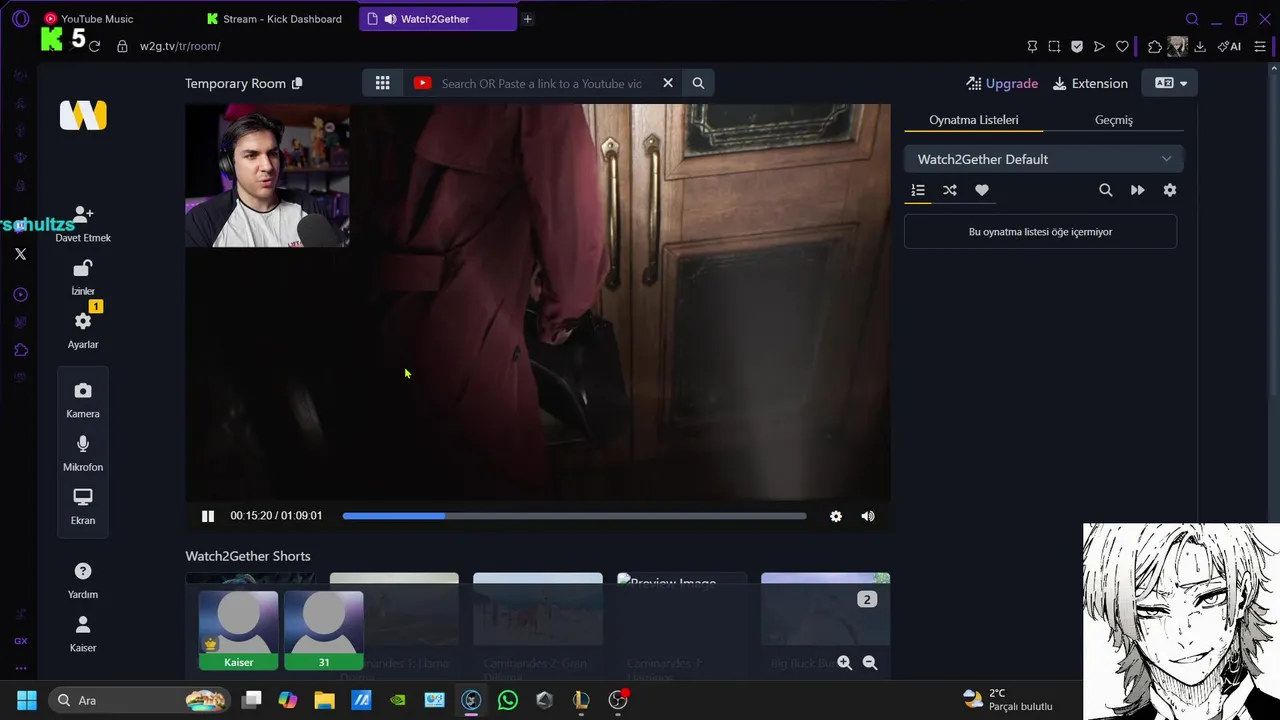Image resolution: width=1280 pixels, height=720 pixels.
Task: Select the Watch2Gether browser tab
Action: click(437, 19)
